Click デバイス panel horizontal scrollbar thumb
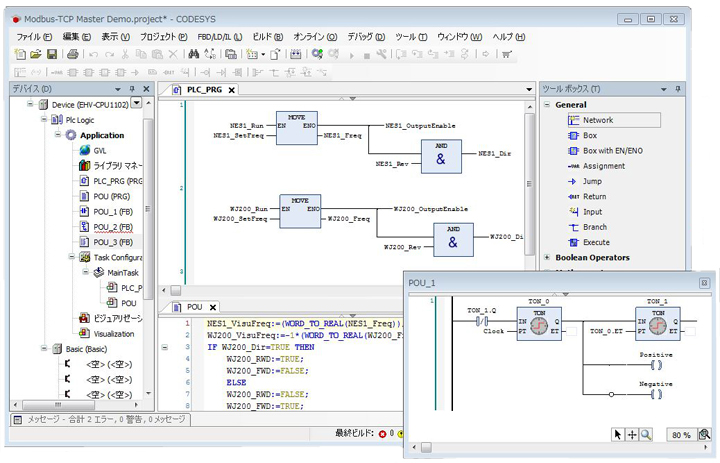This screenshot has height=463, width=720. pyautogui.click(x=58, y=405)
